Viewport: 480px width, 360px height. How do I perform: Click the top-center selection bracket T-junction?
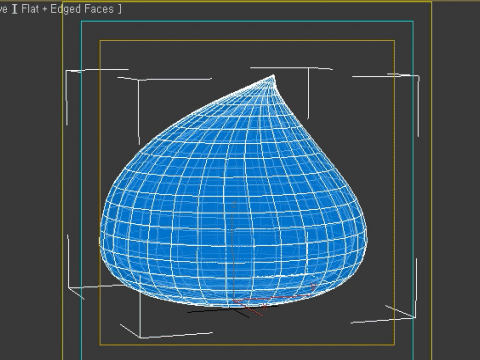pos(308,68)
